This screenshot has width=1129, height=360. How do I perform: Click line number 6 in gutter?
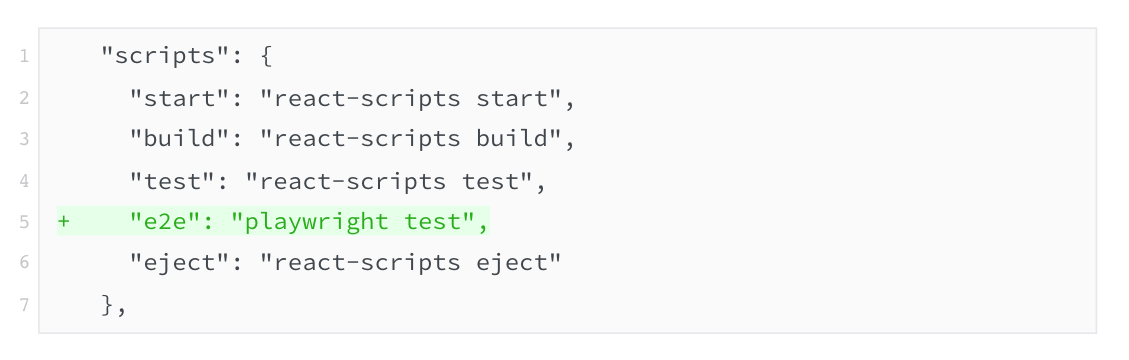click(x=24, y=263)
